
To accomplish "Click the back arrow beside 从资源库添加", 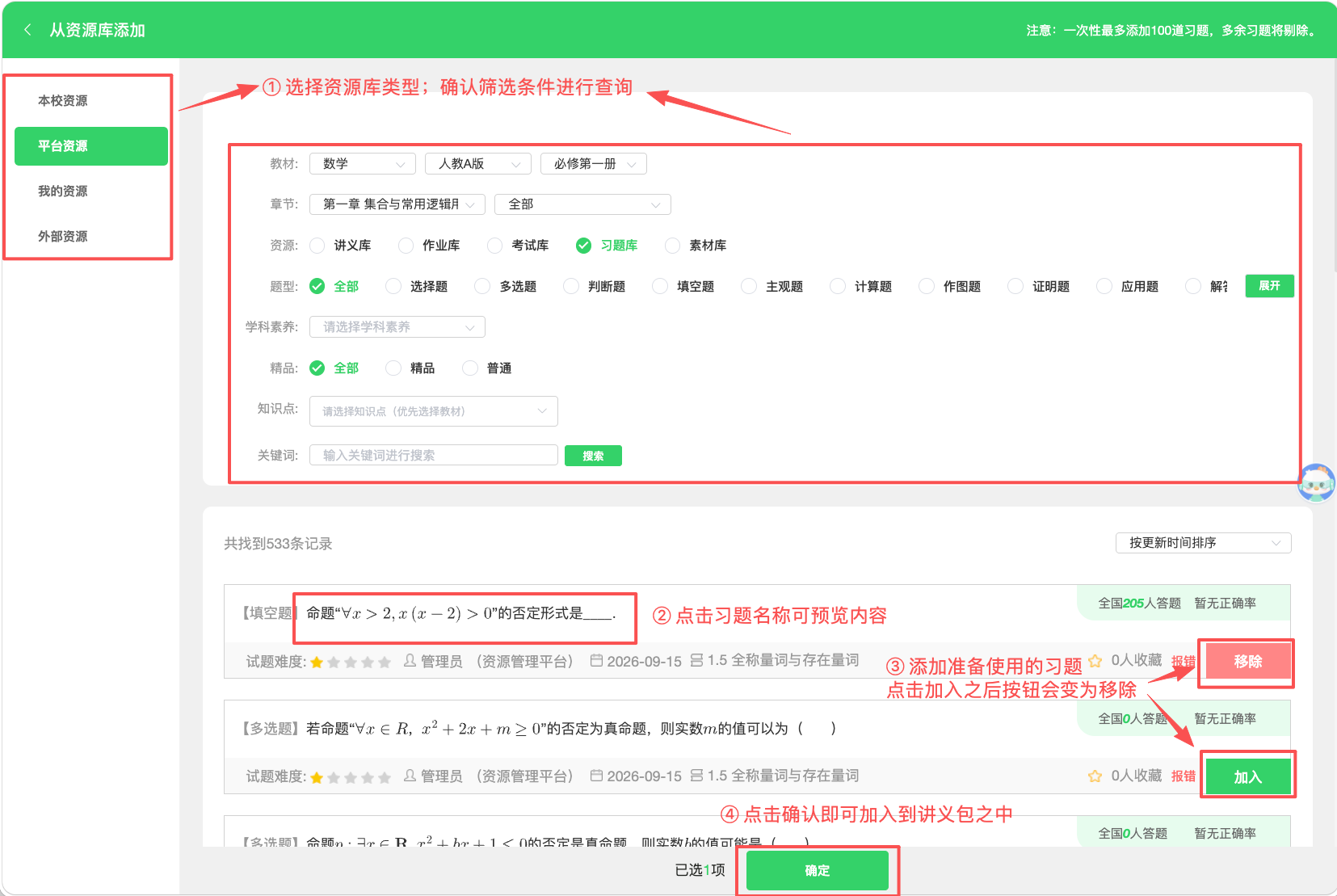I will point(27,30).
